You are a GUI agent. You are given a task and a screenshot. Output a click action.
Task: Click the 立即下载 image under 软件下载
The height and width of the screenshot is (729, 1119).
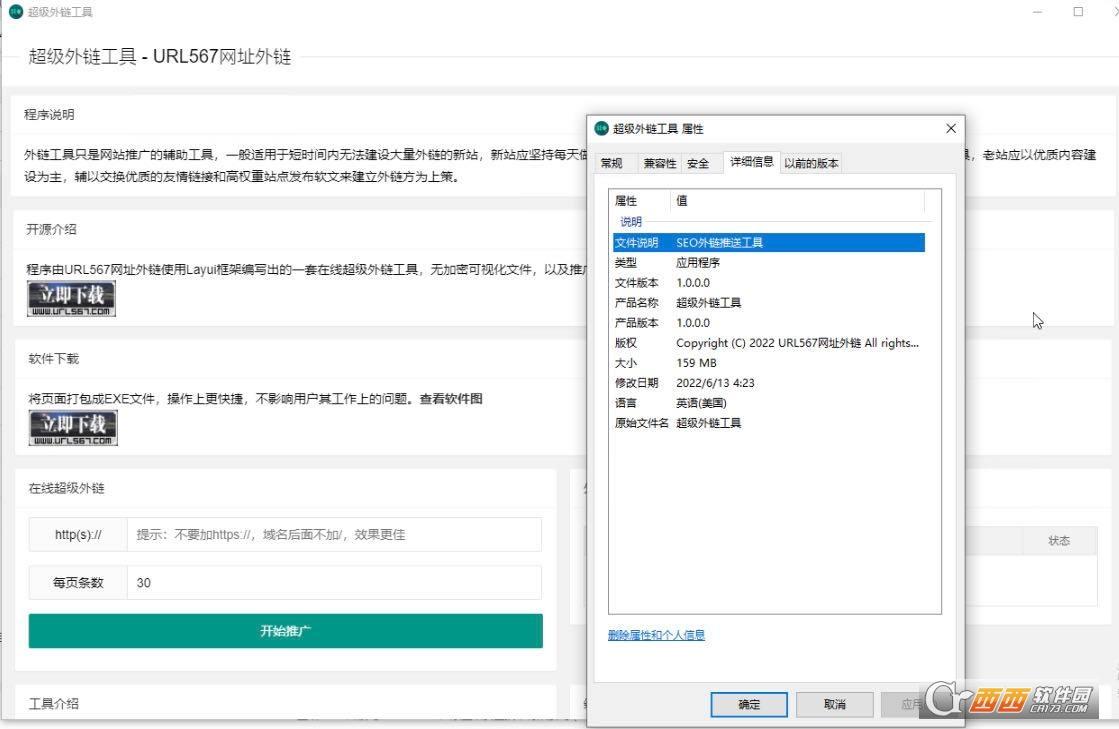(72, 427)
